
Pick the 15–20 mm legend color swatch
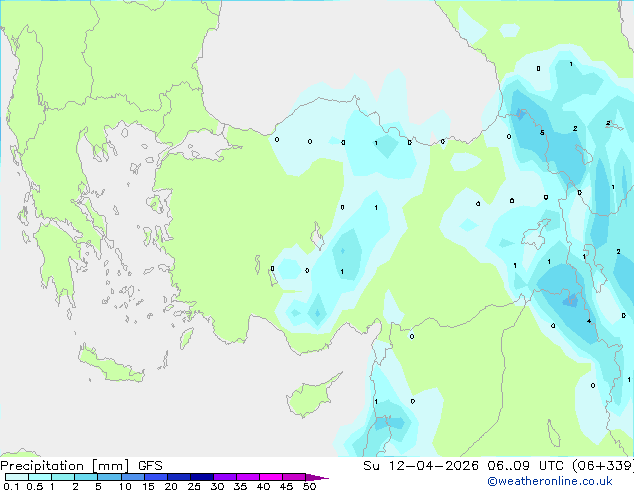coord(155,477)
